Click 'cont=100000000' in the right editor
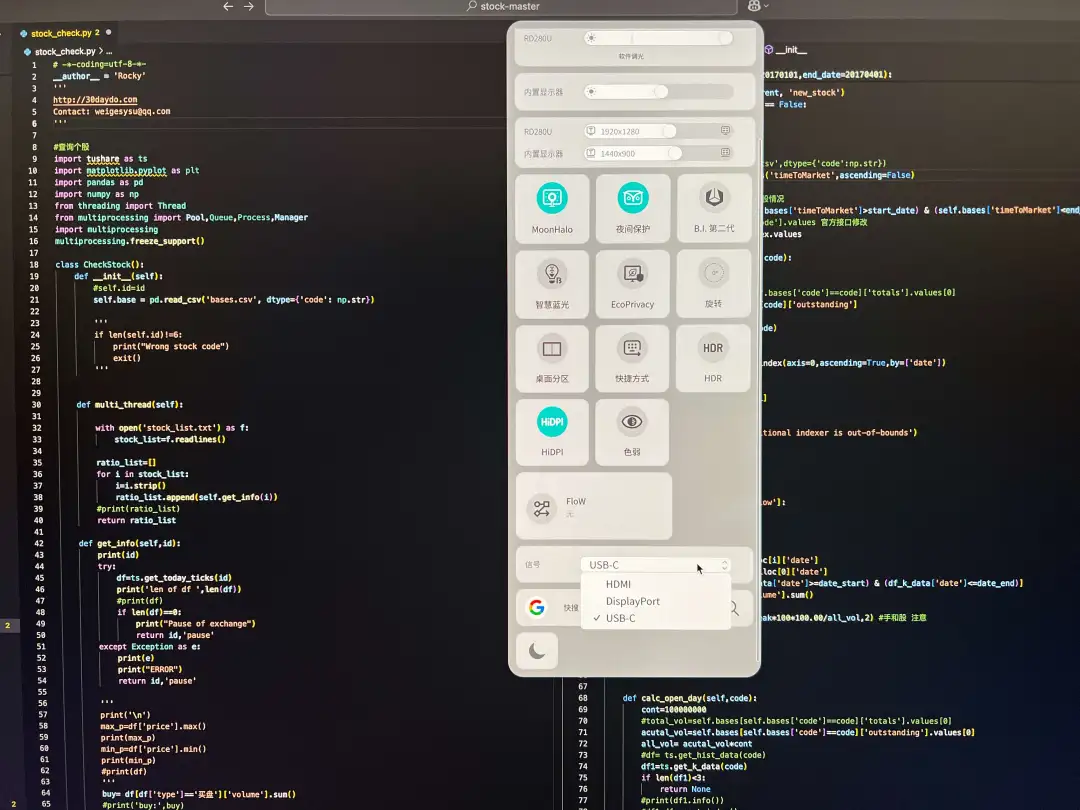Image resolution: width=1080 pixels, height=810 pixels. pos(674,709)
